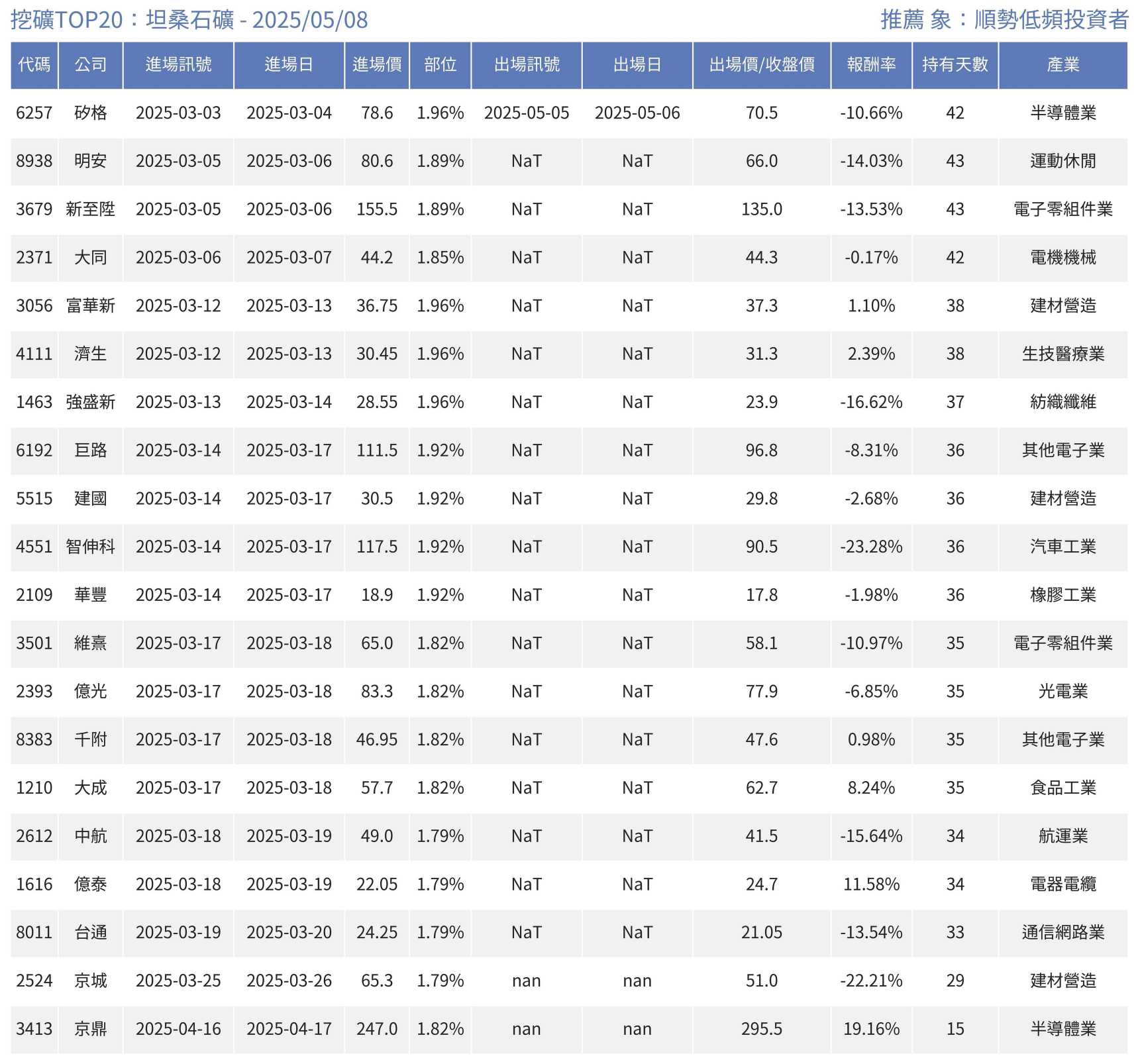1140x1064 pixels.
Task: Click company name 大成
Action: click(91, 788)
